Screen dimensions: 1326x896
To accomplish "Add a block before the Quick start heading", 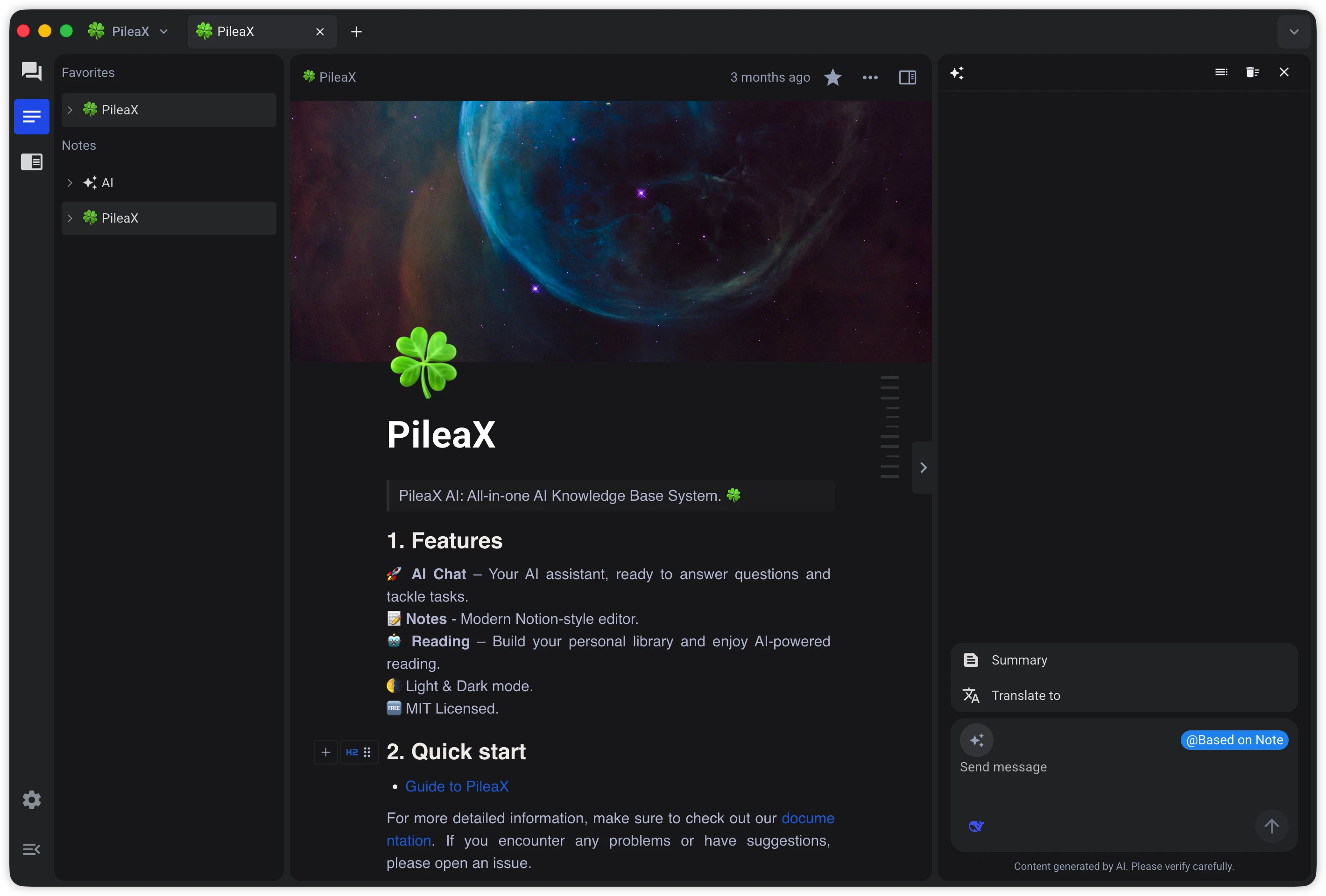I will [x=326, y=752].
